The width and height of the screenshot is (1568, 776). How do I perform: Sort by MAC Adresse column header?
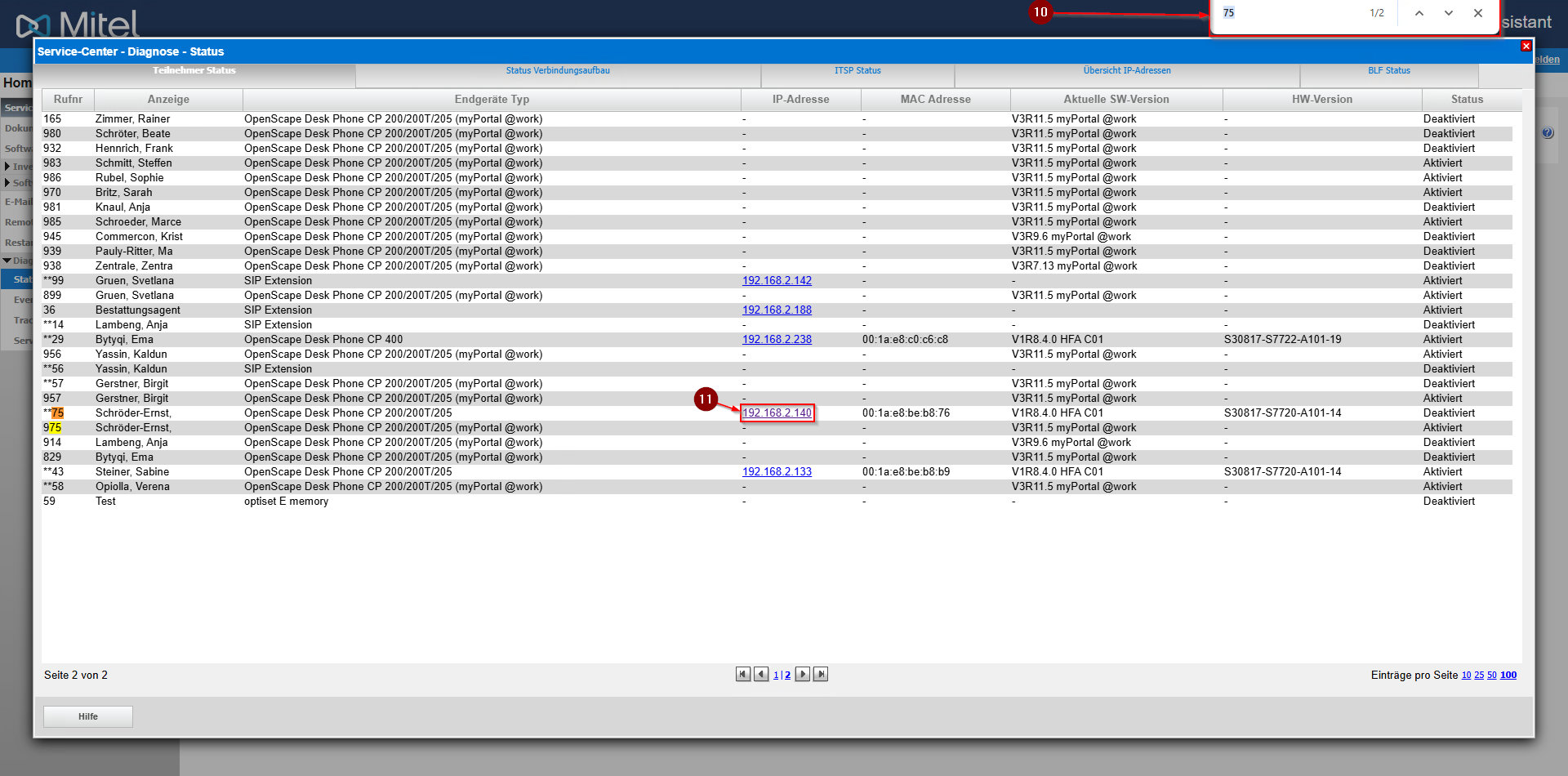[x=936, y=100]
